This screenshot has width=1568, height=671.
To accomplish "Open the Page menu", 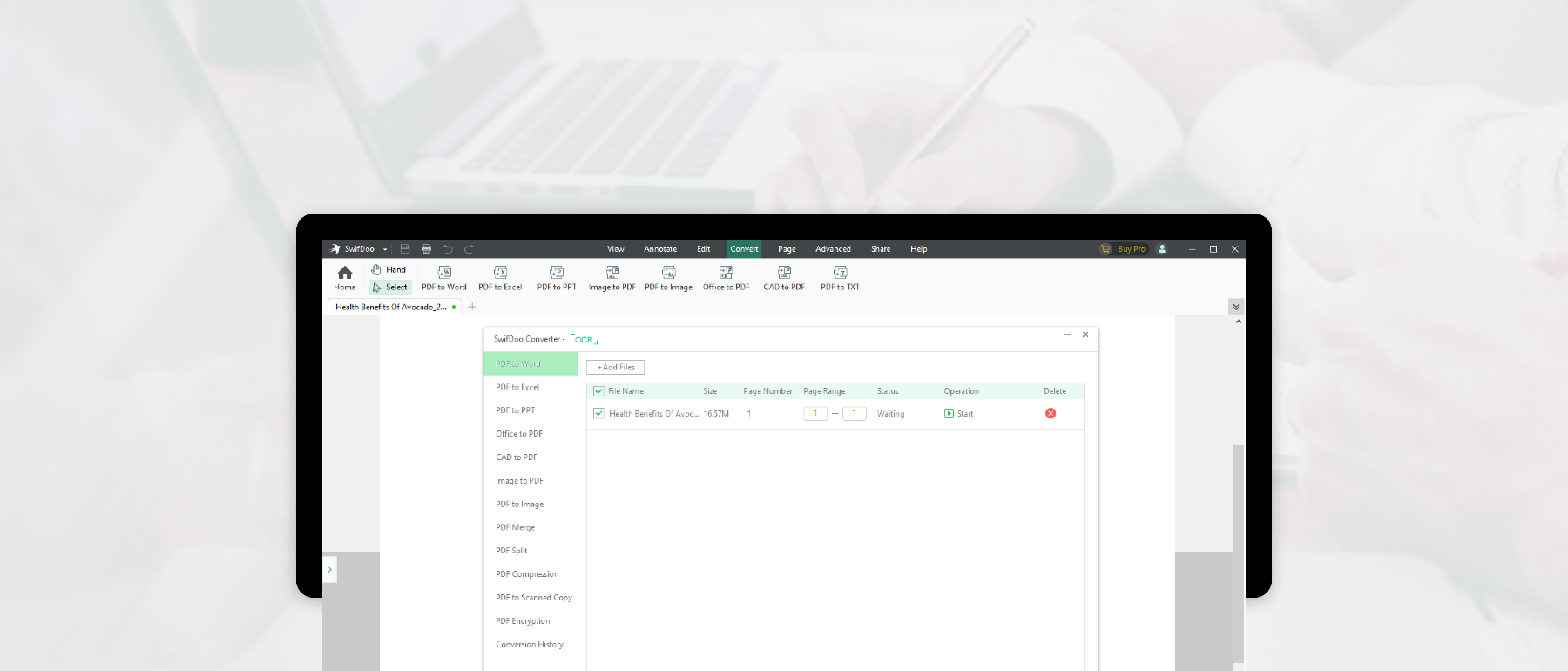I will 787,249.
